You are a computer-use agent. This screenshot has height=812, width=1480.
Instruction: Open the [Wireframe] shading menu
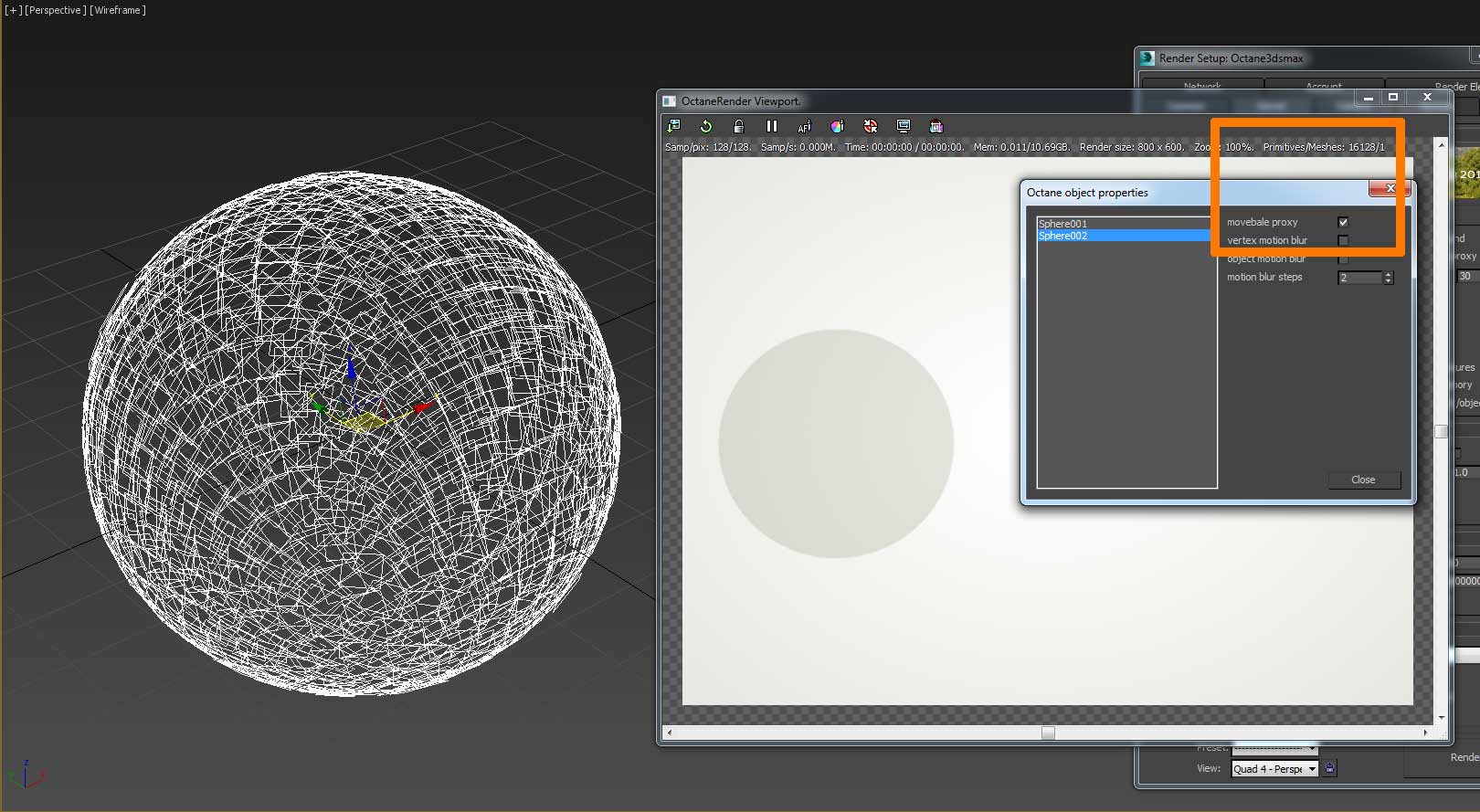pyautogui.click(x=118, y=10)
